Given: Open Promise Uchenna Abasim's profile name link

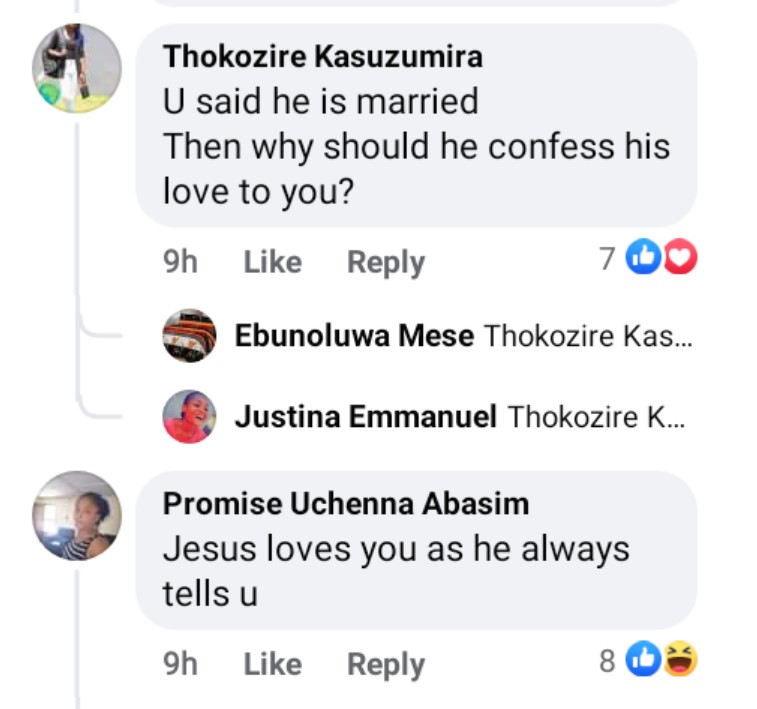Looking at the screenshot, I should click(346, 504).
